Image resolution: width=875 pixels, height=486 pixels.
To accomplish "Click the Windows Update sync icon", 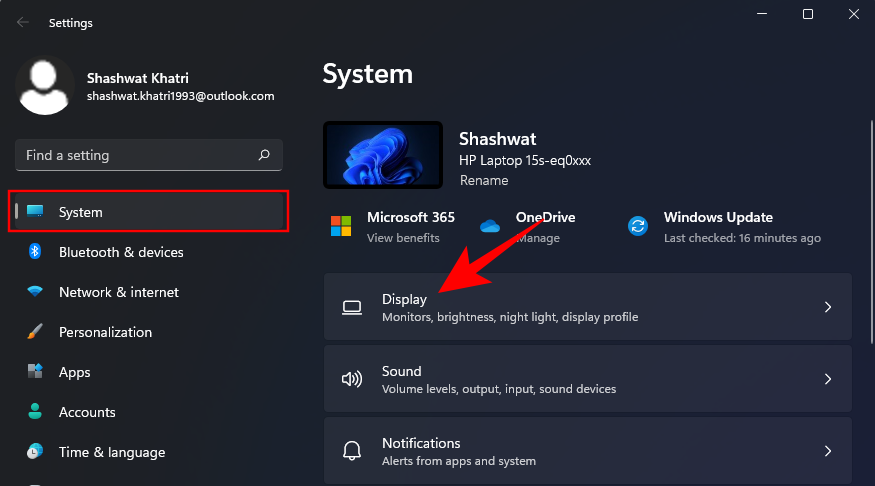I will [x=638, y=226].
